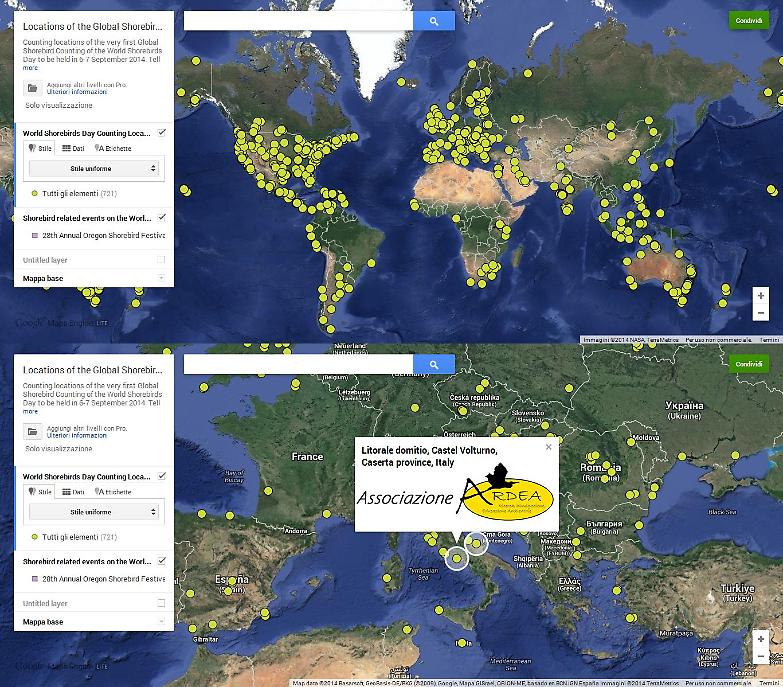Follow the 'Ulteriori informazioni' link in bottom panel
This screenshot has height=687, width=783.
tap(70, 436)
